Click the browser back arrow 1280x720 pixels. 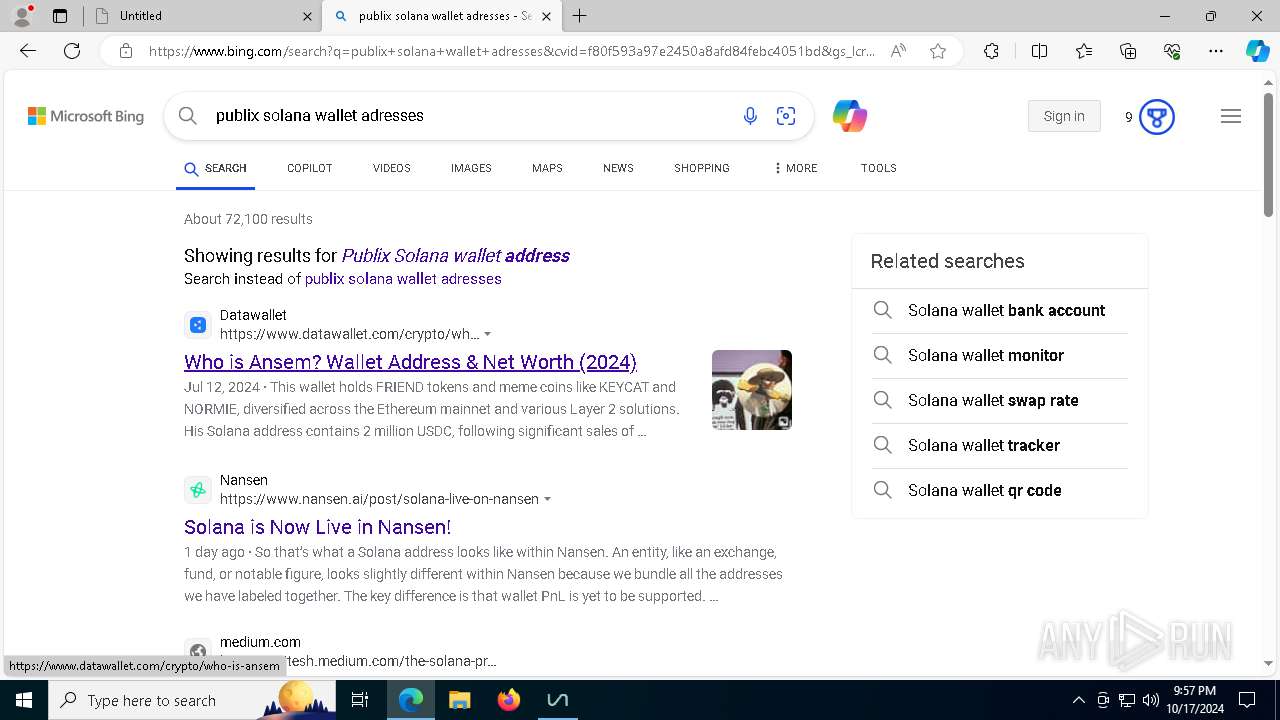click(28, 51)
